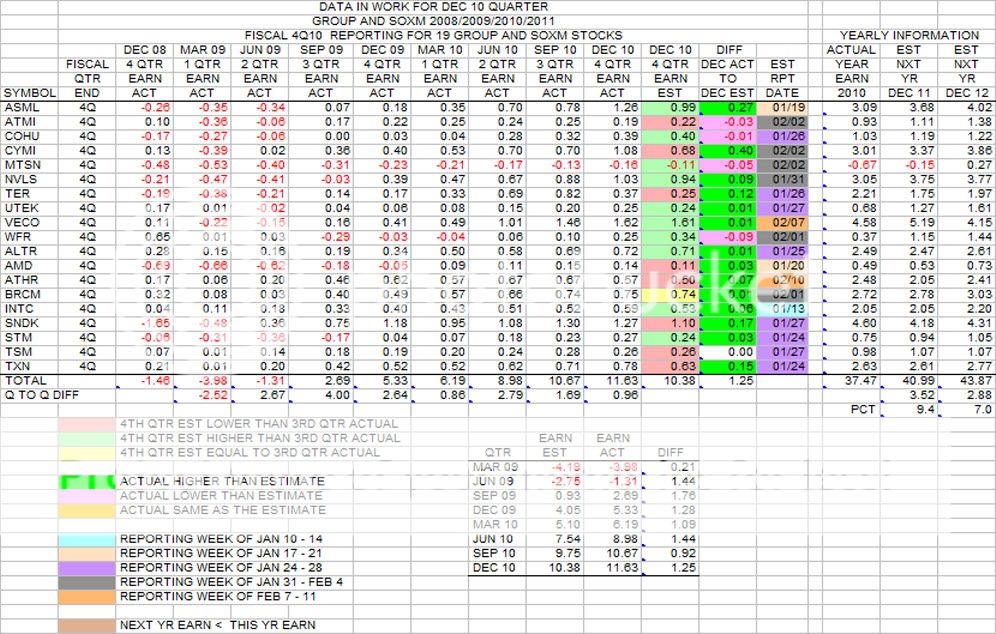Image resolution: width=996 pixels, height=634 pixels.
Task: Click the NEXT YR EARN legend color swatch
Action: [x=87, y=625]
